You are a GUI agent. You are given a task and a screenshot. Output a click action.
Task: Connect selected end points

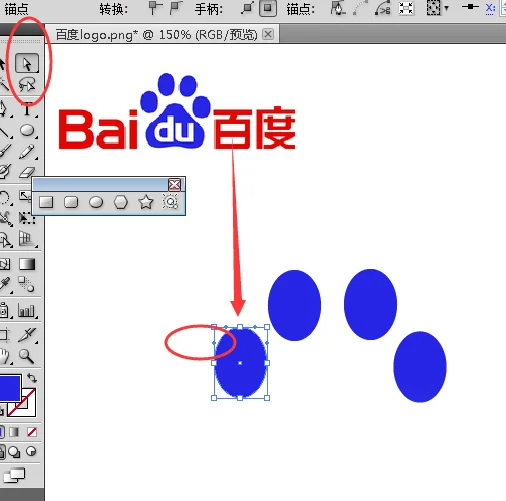click(361, 8)
